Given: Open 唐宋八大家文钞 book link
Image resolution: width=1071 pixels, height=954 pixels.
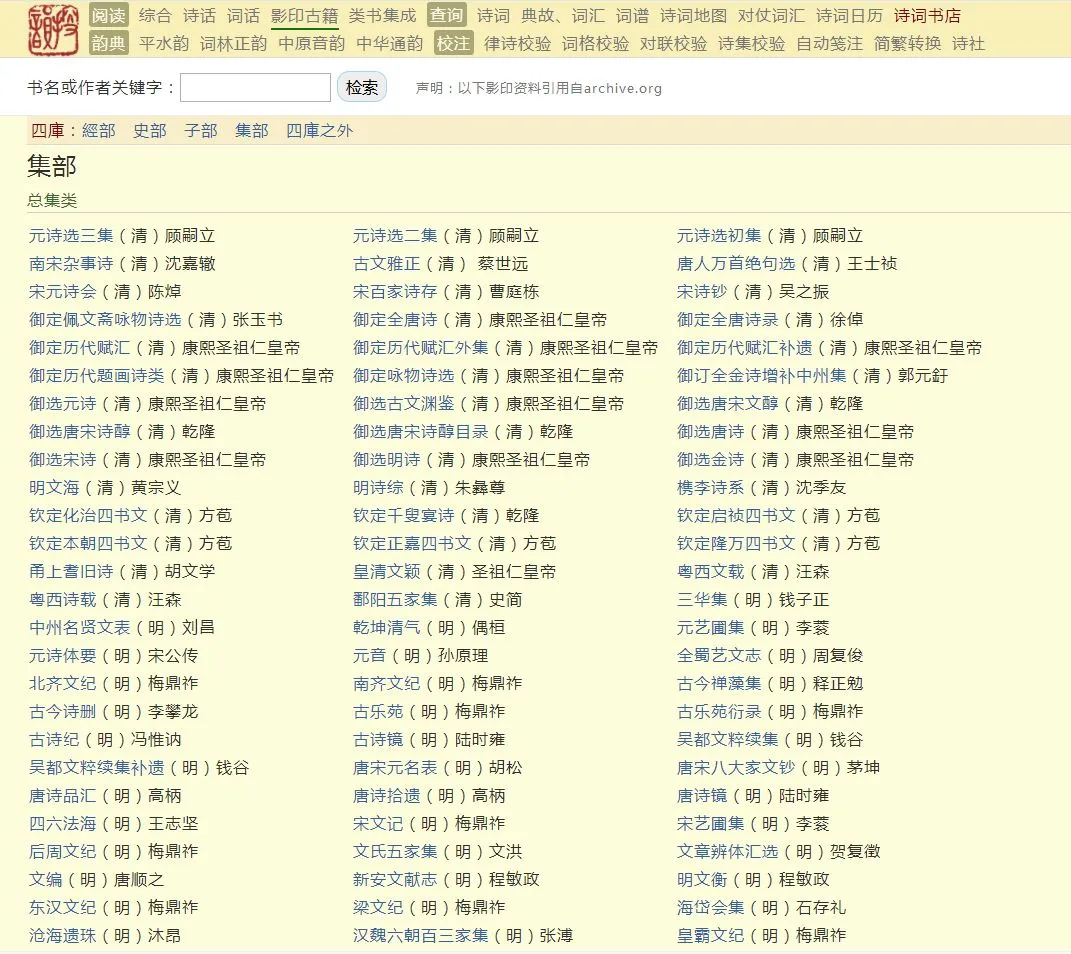Looking at the screenshot, I should tap(736, 768).
